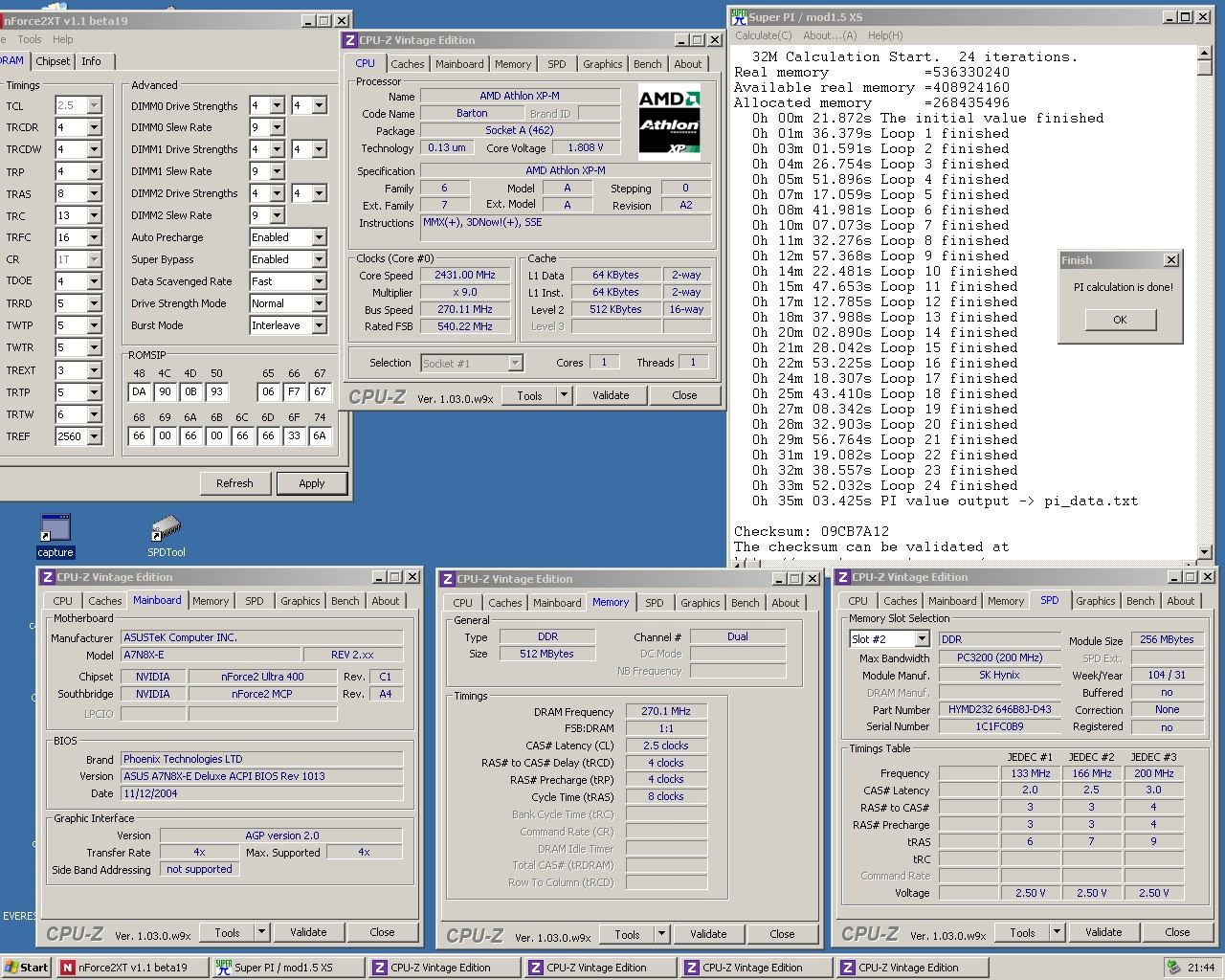The image size is (1225, 980).
Task: Open SPD Slot #2 selector dropdown
Action: [x=923, y=639]
